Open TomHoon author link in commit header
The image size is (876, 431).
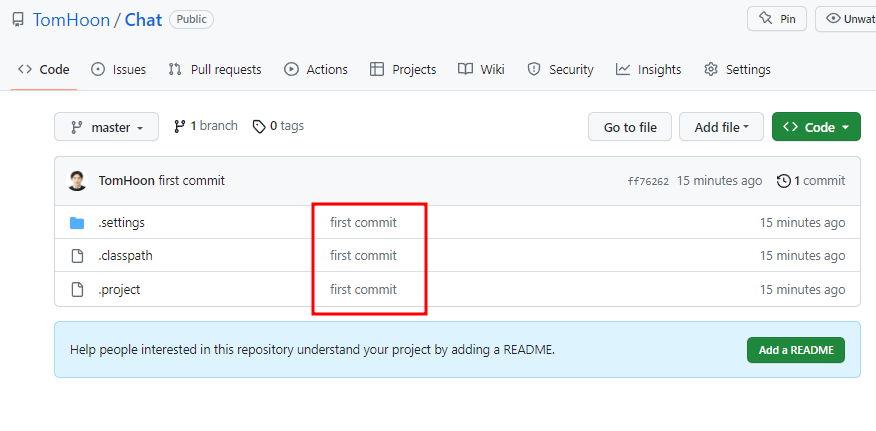click(x=127, y=181)
